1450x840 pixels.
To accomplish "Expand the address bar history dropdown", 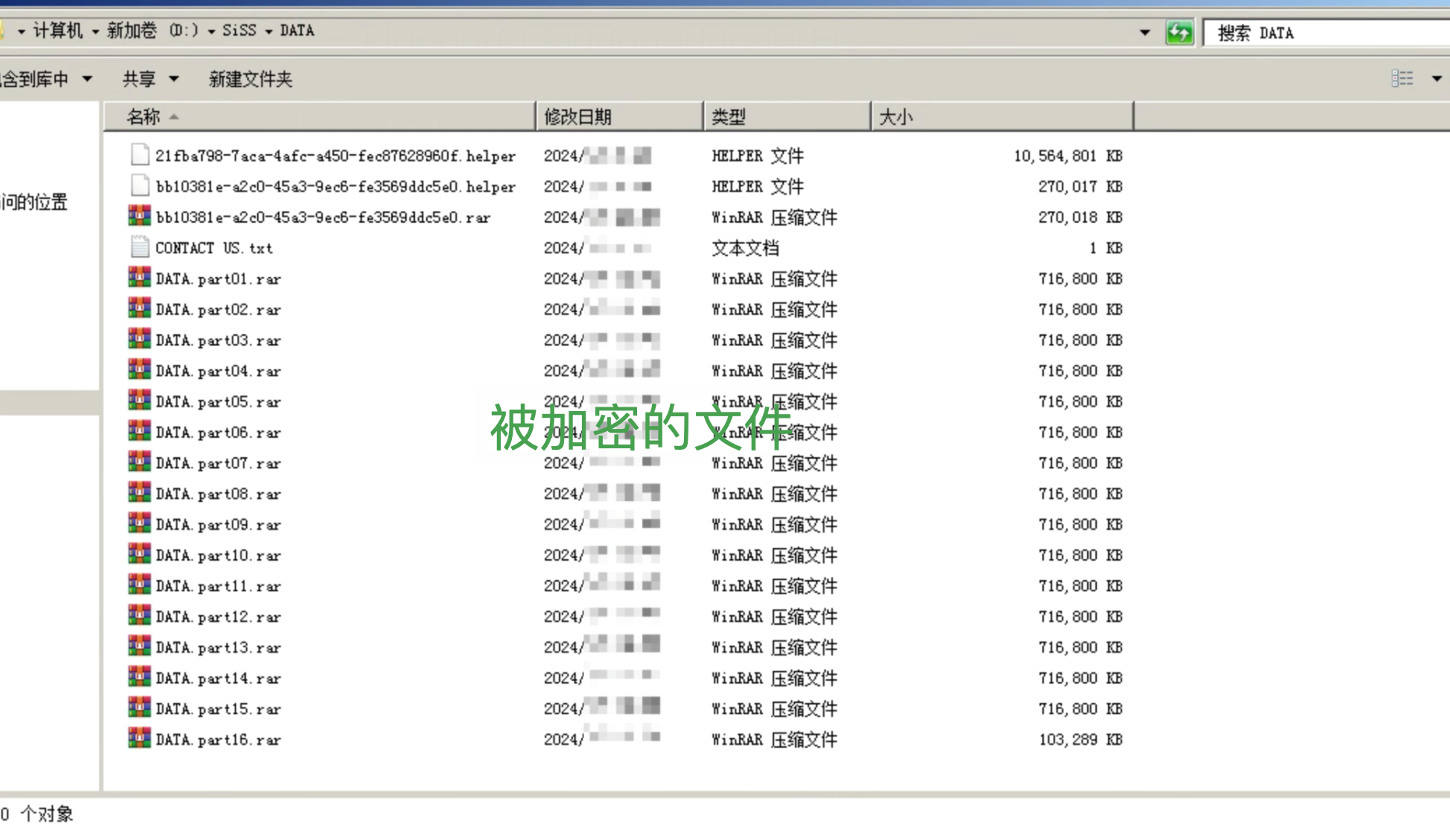I will [1145, 33].
